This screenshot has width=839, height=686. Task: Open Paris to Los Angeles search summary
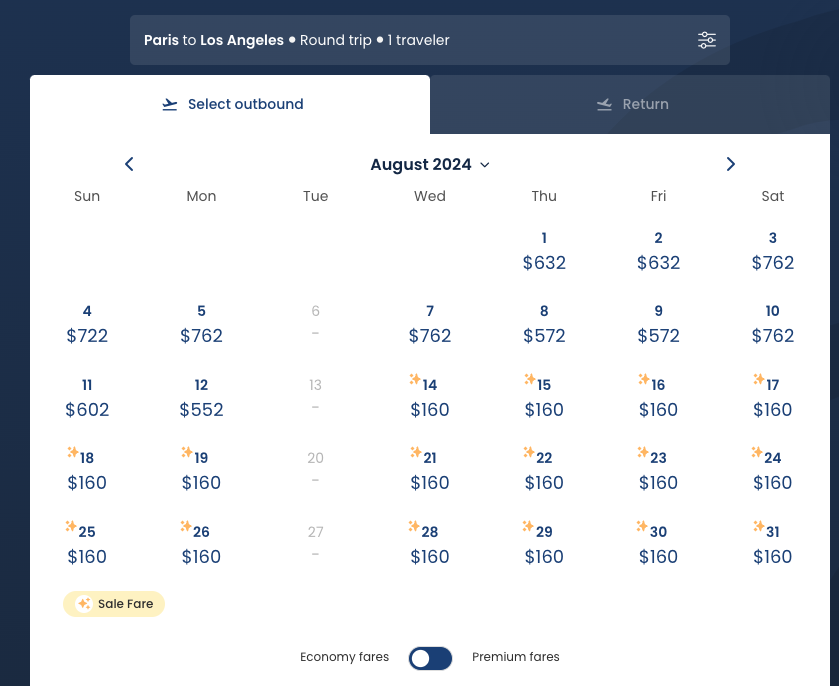point(430,40)
